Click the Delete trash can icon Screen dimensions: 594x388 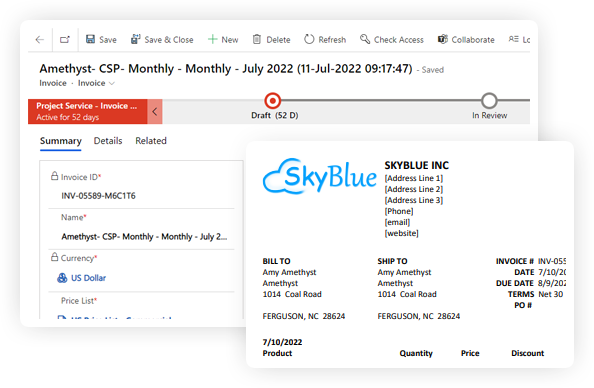coord(257,39)
